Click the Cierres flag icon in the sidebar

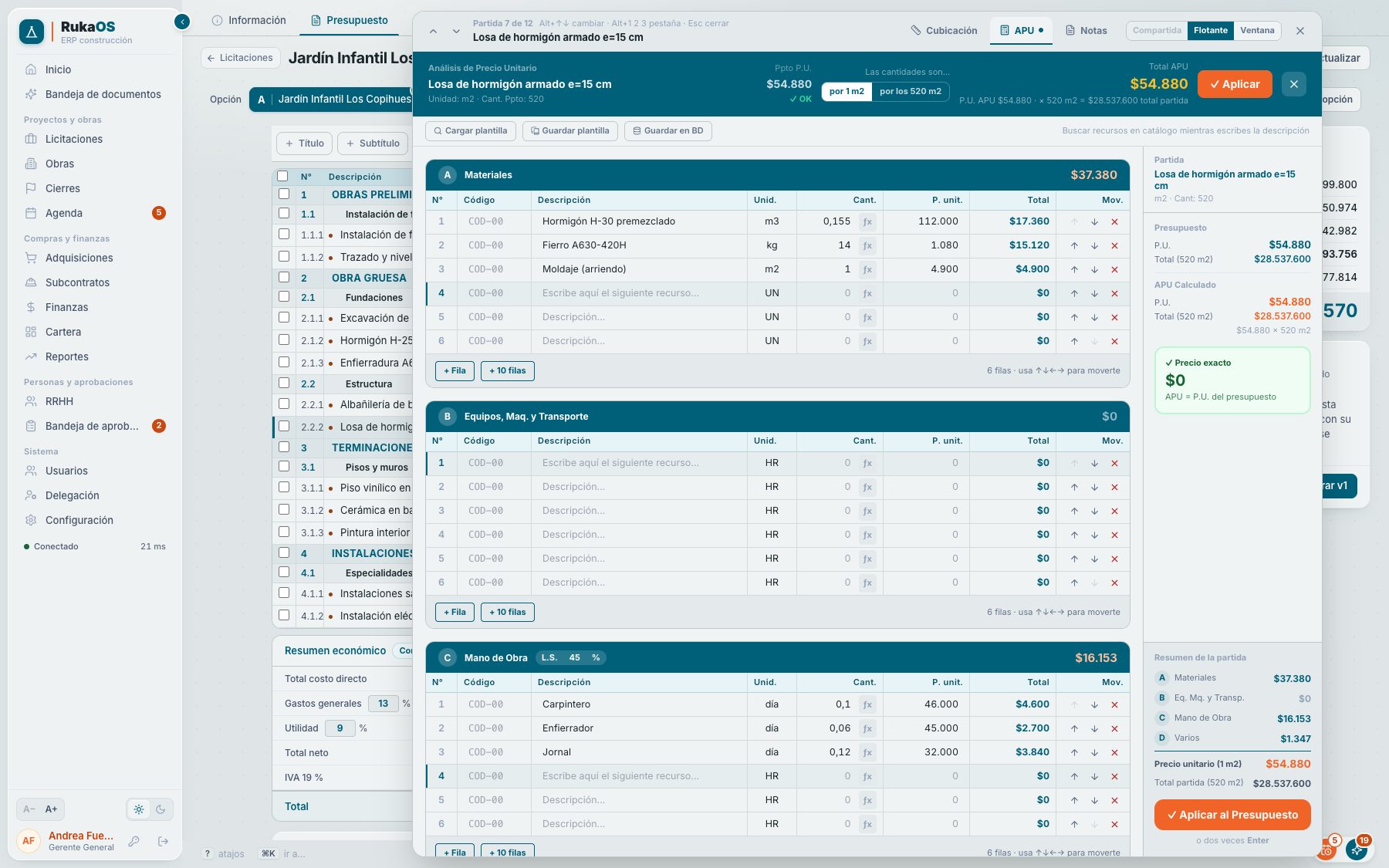(x=31, y=188)
